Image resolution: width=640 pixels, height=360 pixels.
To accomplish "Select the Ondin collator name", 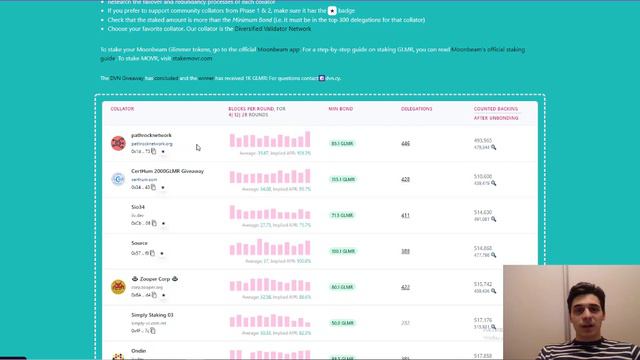I will 139,351.
